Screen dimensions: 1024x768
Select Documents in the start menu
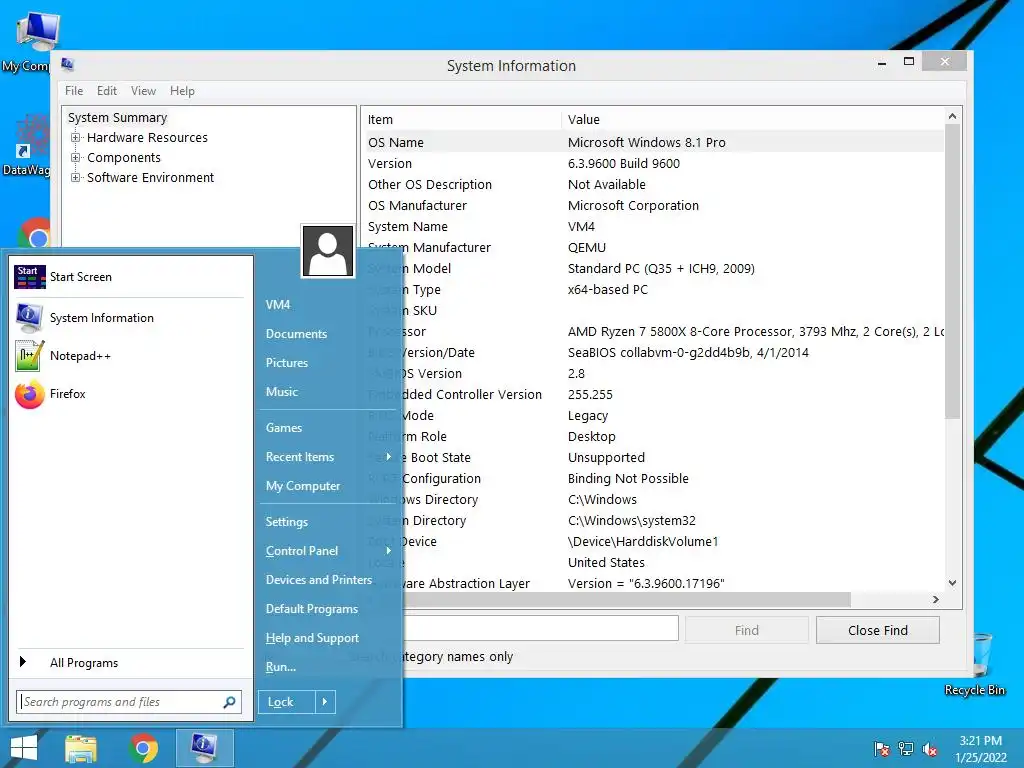(296, 334)
